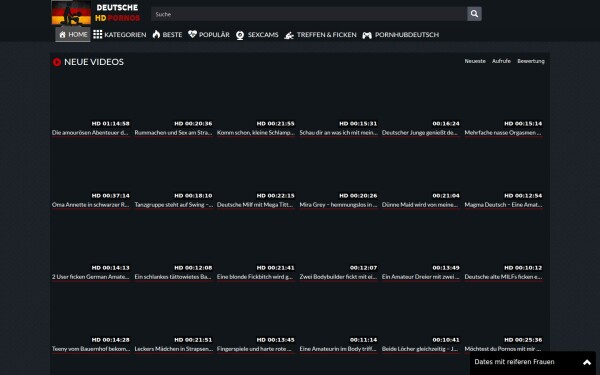The width and height of the screenshot is (600, 375).
Task: Go to the Home menu item
Action: click(73, 34)
